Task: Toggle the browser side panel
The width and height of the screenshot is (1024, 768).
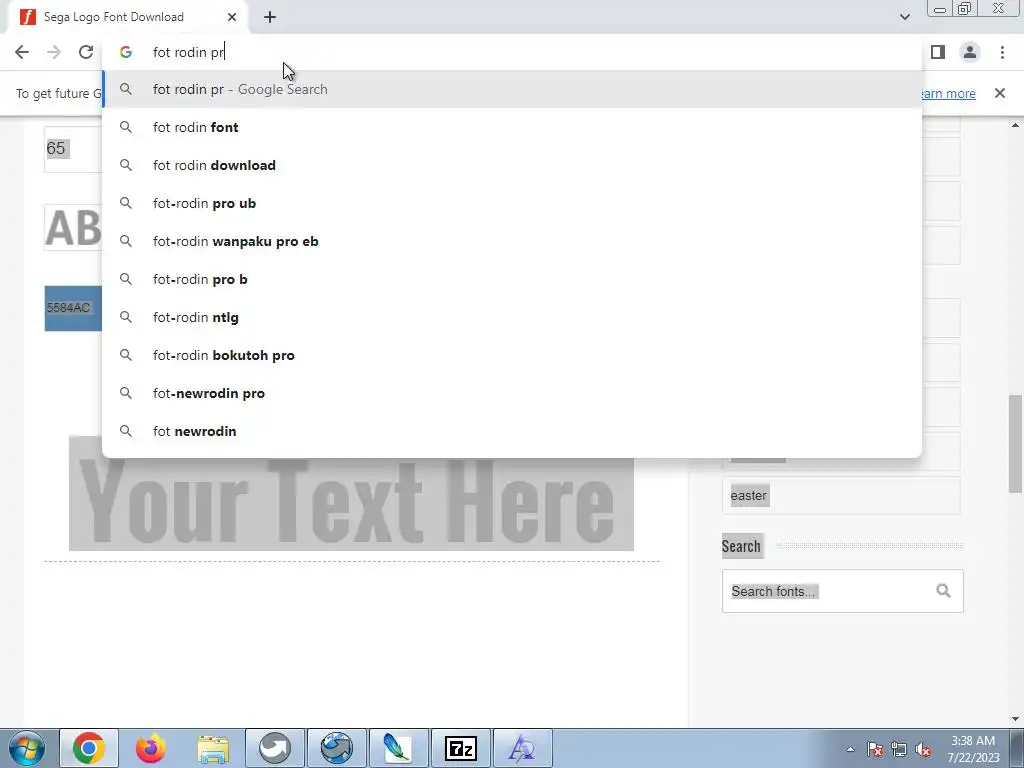Action: tap(938, 52)
